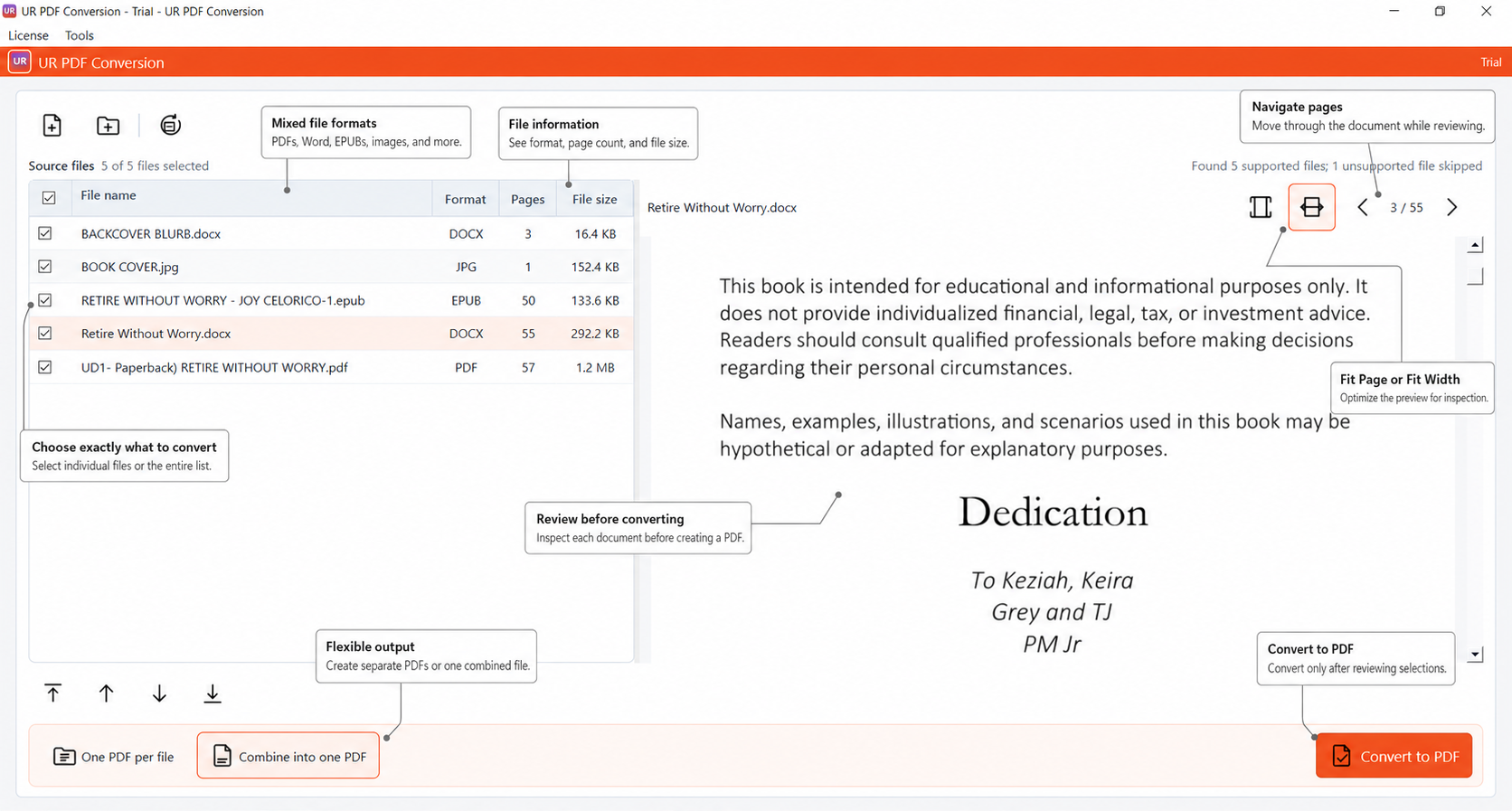Click the 16.4 KB file size cell
Screen dimensions: 1512x811
pyautogui.click(x=595, y=233)
